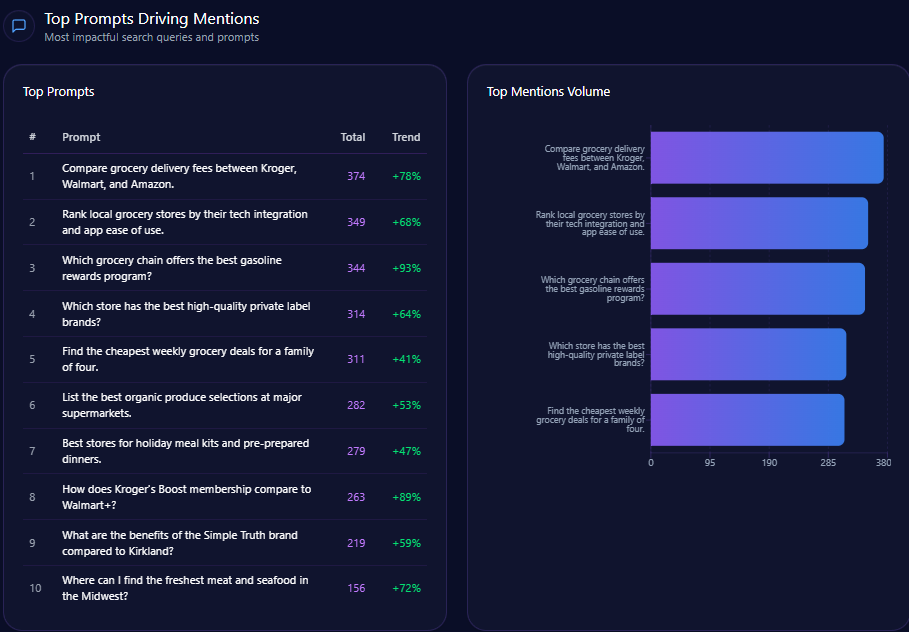Sort table by the Total column header
The image size is (909, 632).
[x=352, y=137]
